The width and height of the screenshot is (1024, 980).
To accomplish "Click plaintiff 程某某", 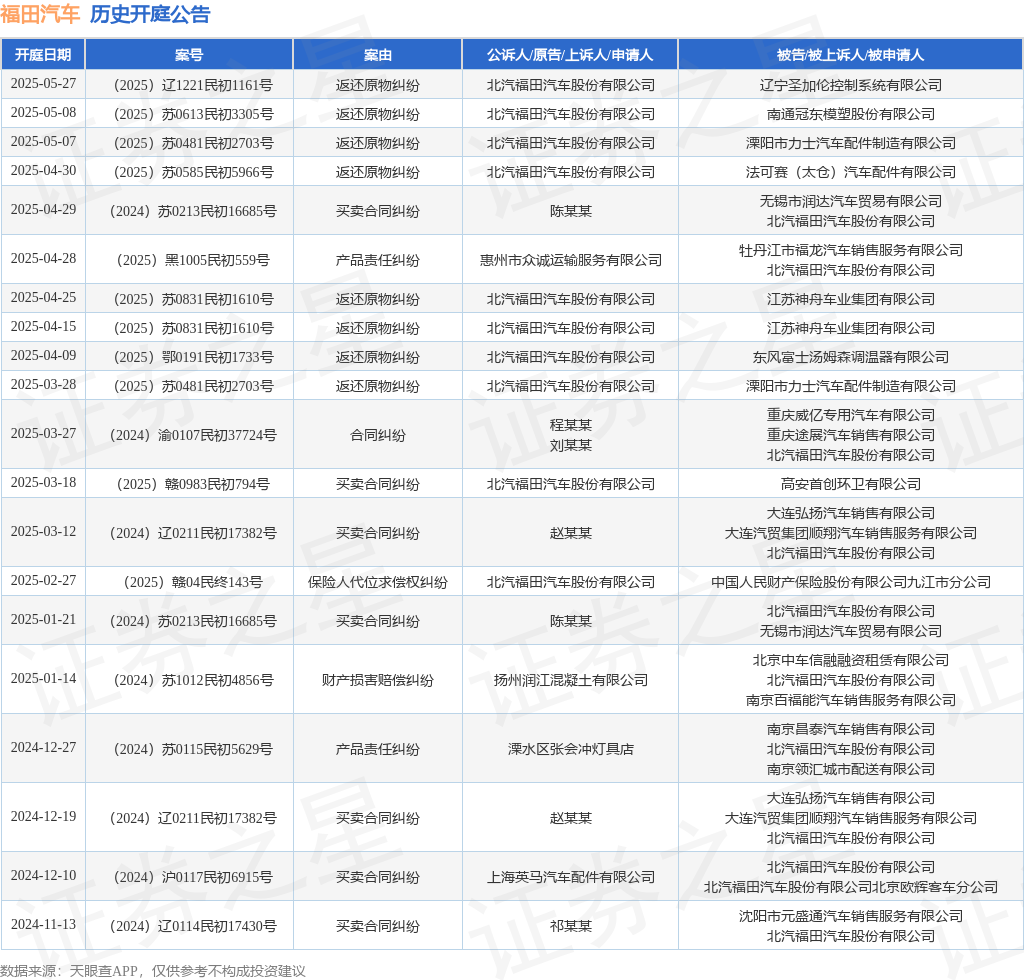I will click(x=570, y=425).
